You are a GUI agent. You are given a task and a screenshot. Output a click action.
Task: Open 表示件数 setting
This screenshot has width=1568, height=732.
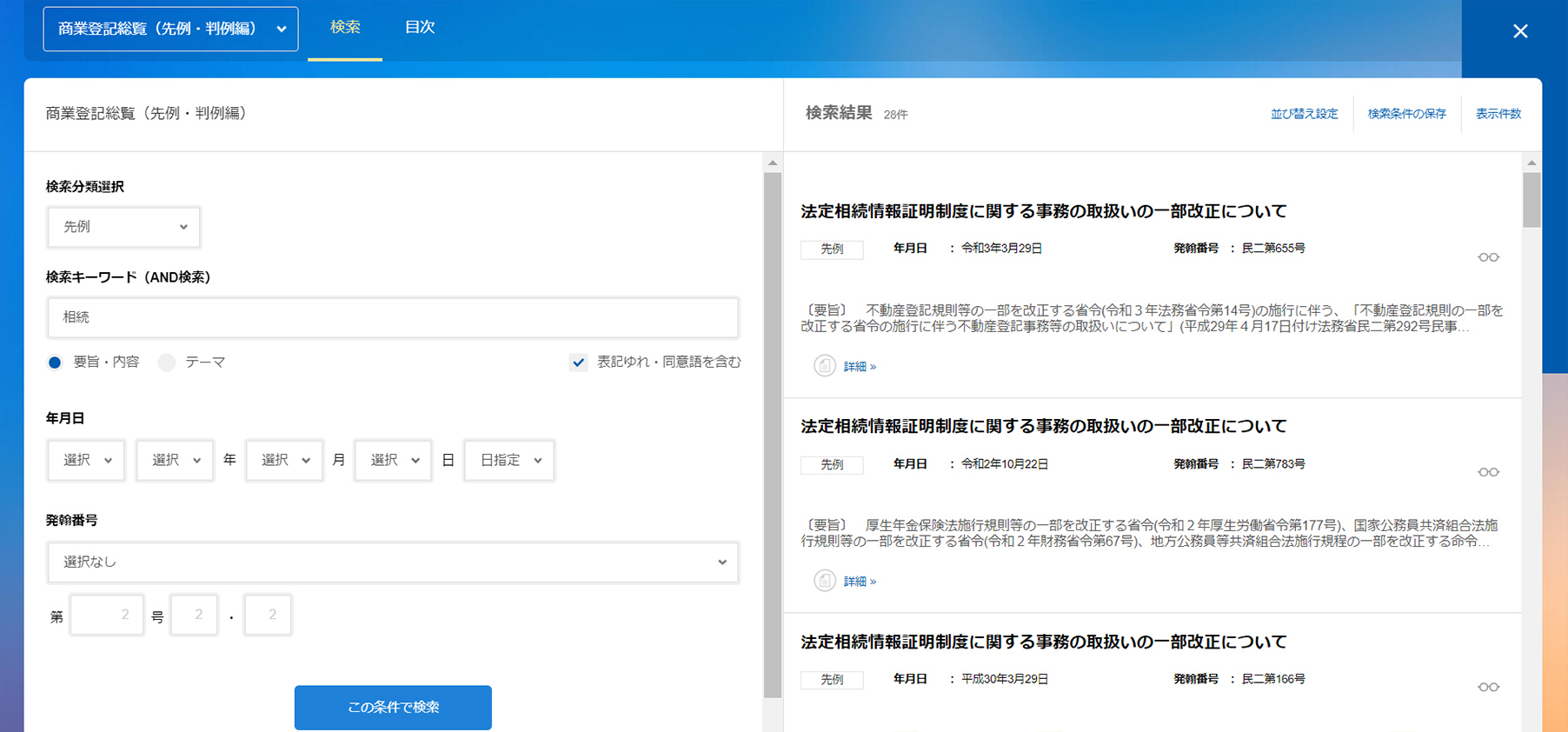pos(1498,114)
